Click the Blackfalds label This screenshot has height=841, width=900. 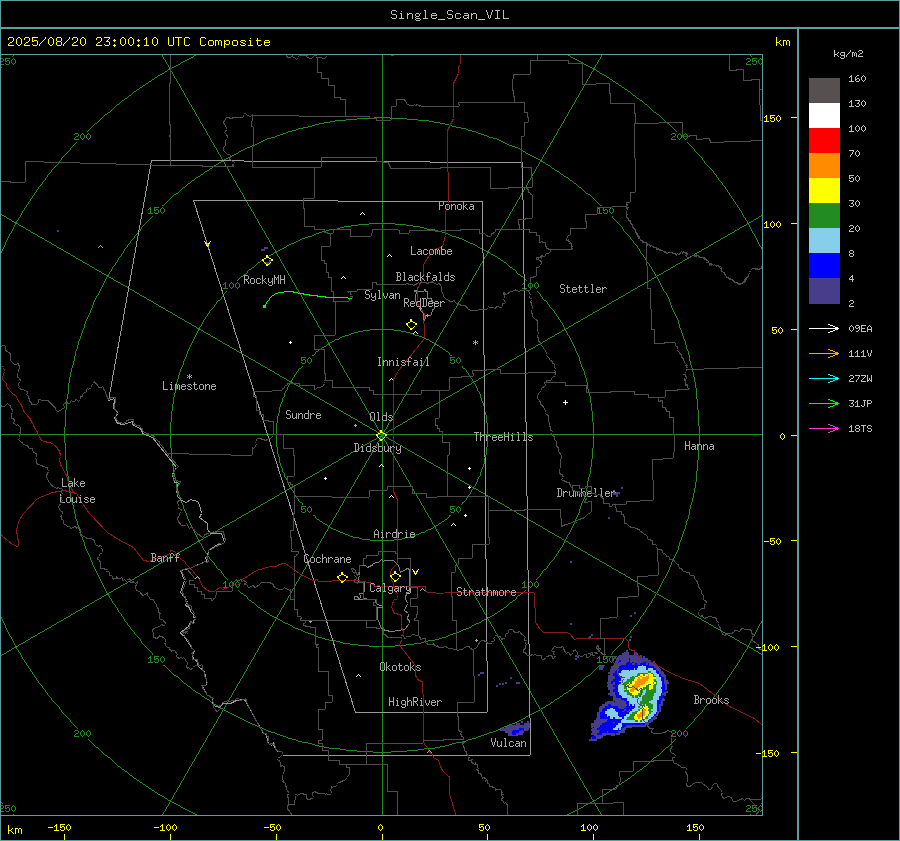425,277
